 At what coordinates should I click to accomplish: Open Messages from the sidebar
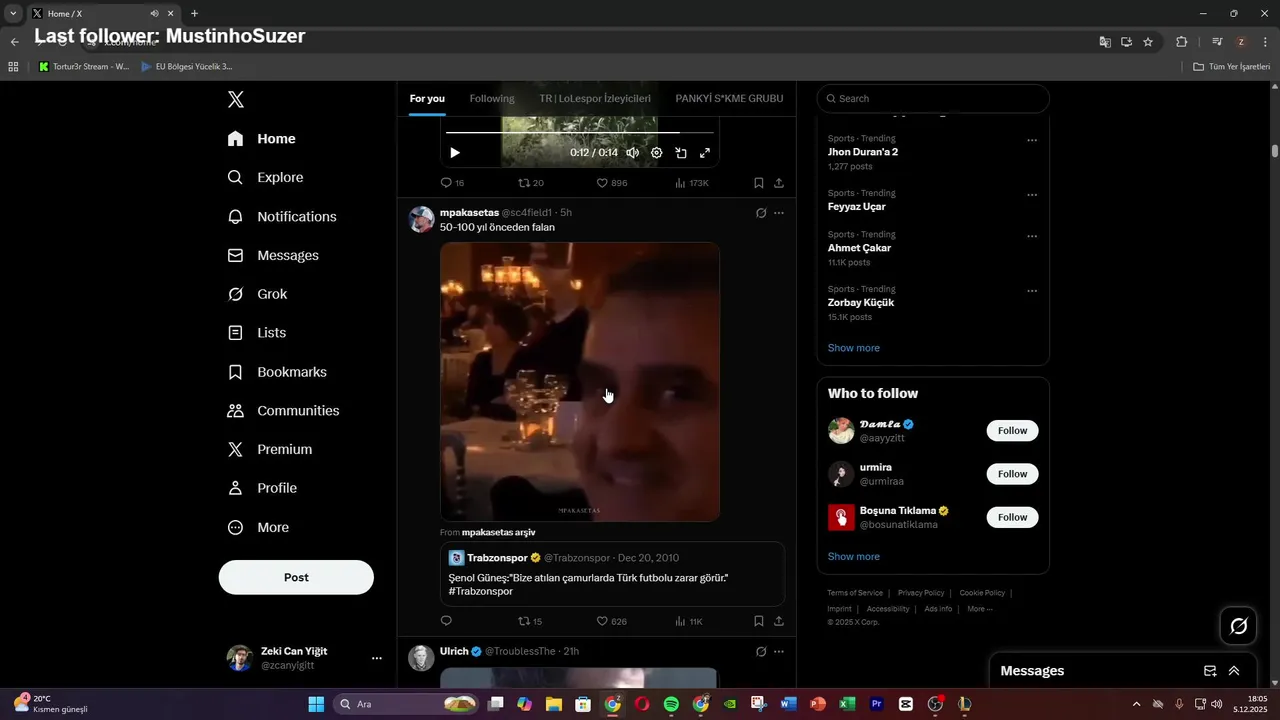273,255
